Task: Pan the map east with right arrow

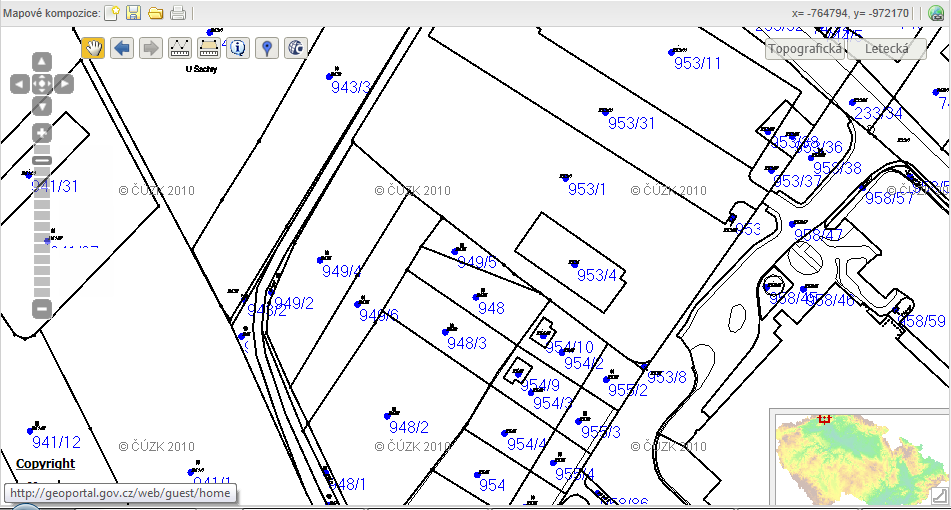Action: [x=64, y=84]
